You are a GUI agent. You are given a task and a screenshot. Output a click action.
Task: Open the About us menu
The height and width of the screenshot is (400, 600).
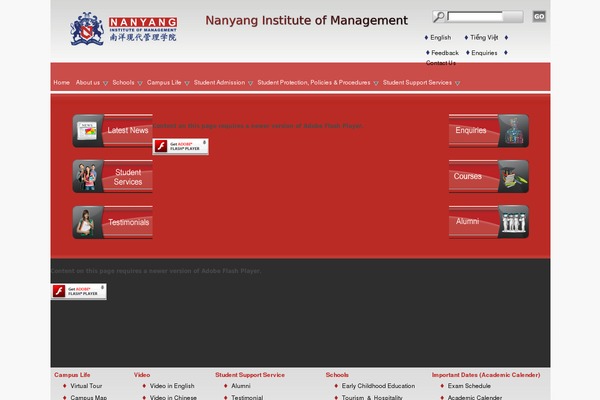tap(88, 82)
